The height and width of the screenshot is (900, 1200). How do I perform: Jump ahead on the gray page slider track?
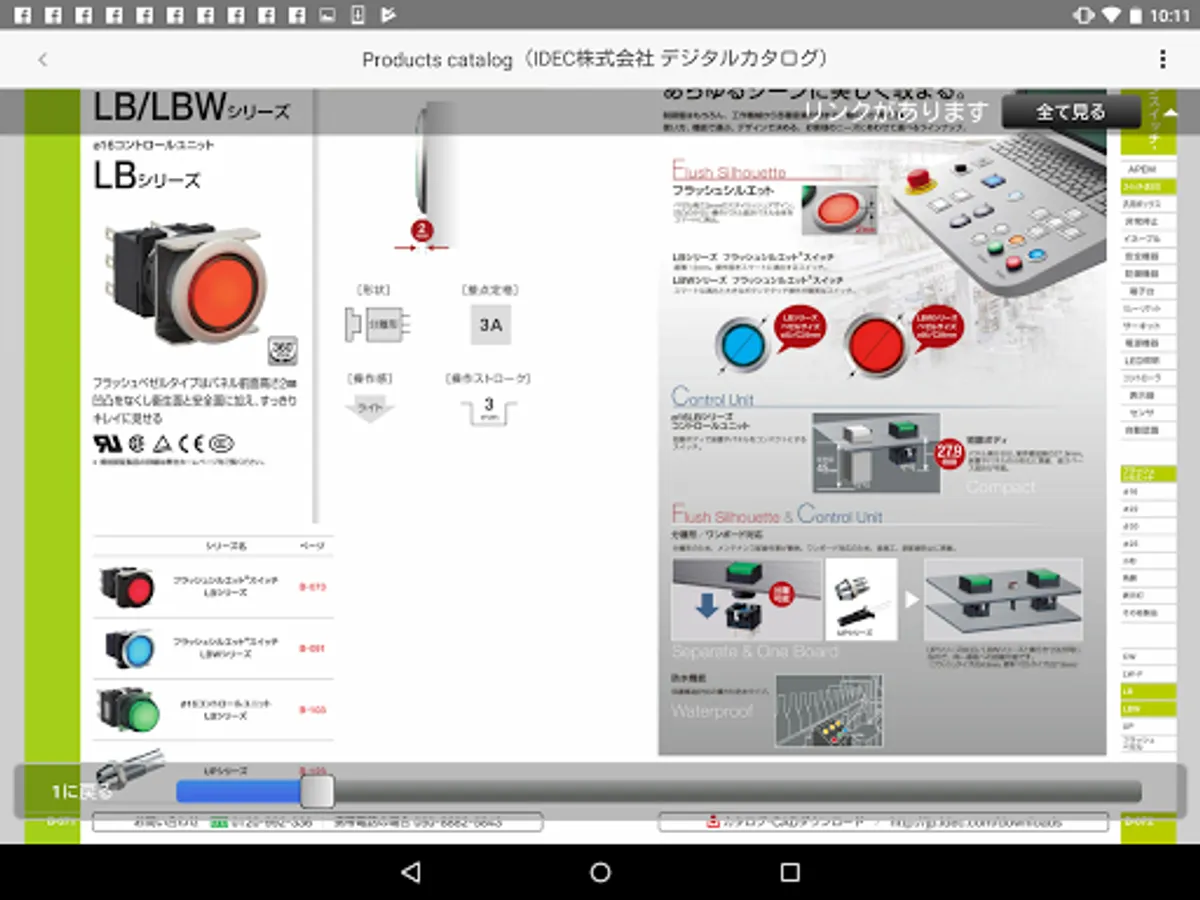pos(737,792)
